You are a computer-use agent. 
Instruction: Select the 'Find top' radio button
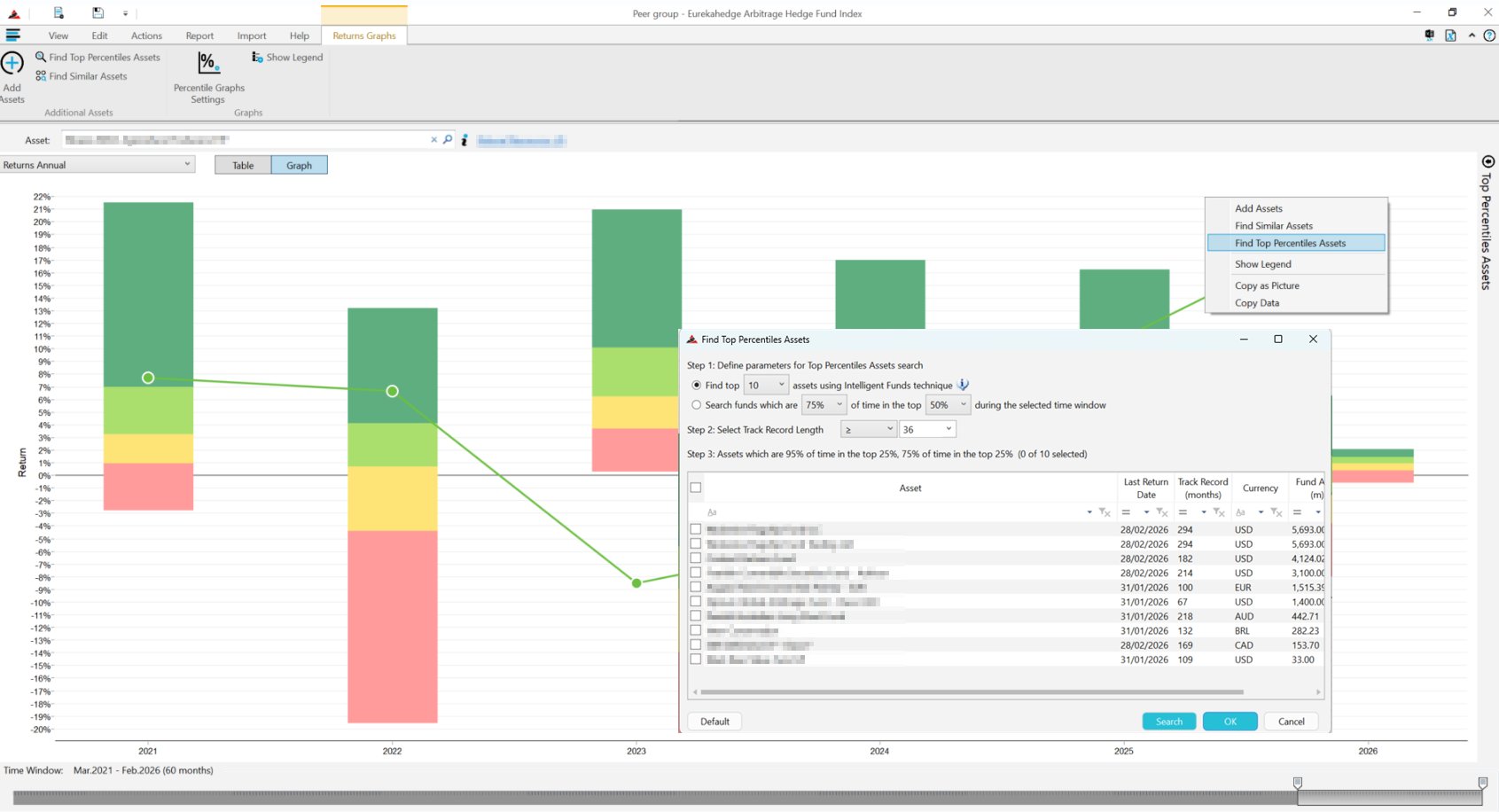tap(697, 386)
